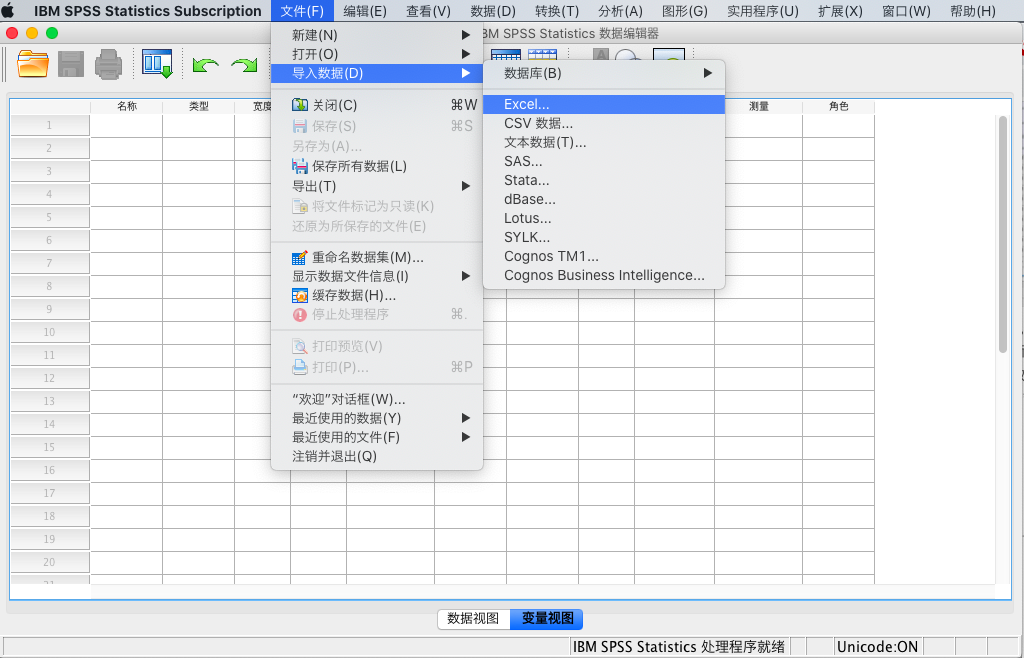
Task: Choose 关闭(C) from the file menu
Action: click(x=377, y=105)
